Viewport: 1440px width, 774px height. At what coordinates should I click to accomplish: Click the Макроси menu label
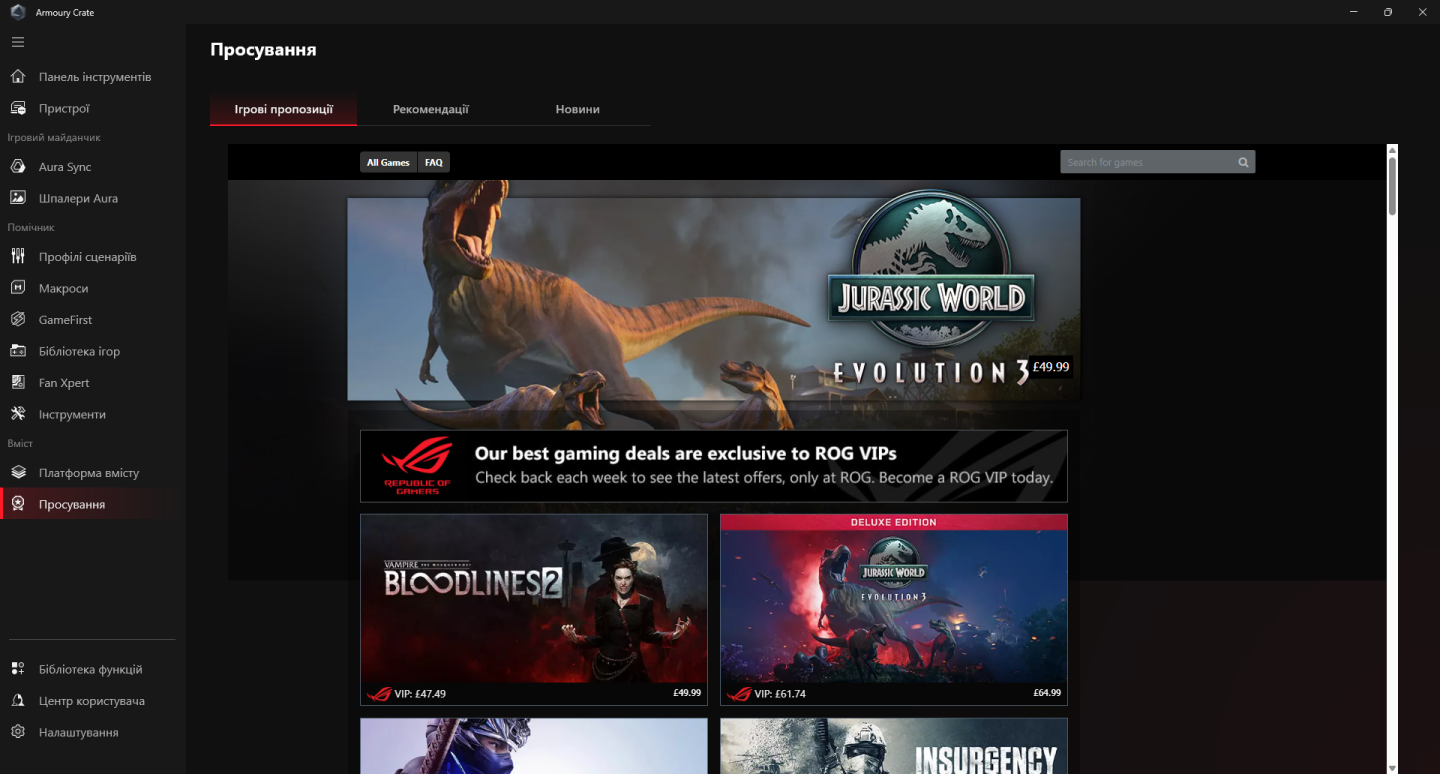click(64, 288)
